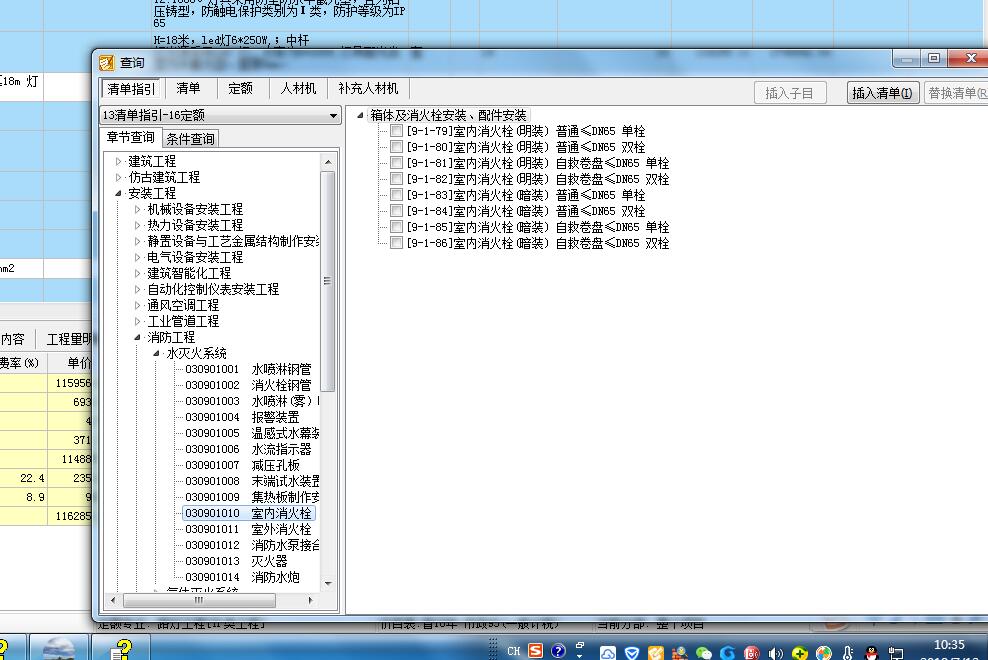This screenshot has width=988, height=660.
Task: Check item 9-1-80 明装 普通 双栓
Action: pyautogui.click(x=396, y=146)
